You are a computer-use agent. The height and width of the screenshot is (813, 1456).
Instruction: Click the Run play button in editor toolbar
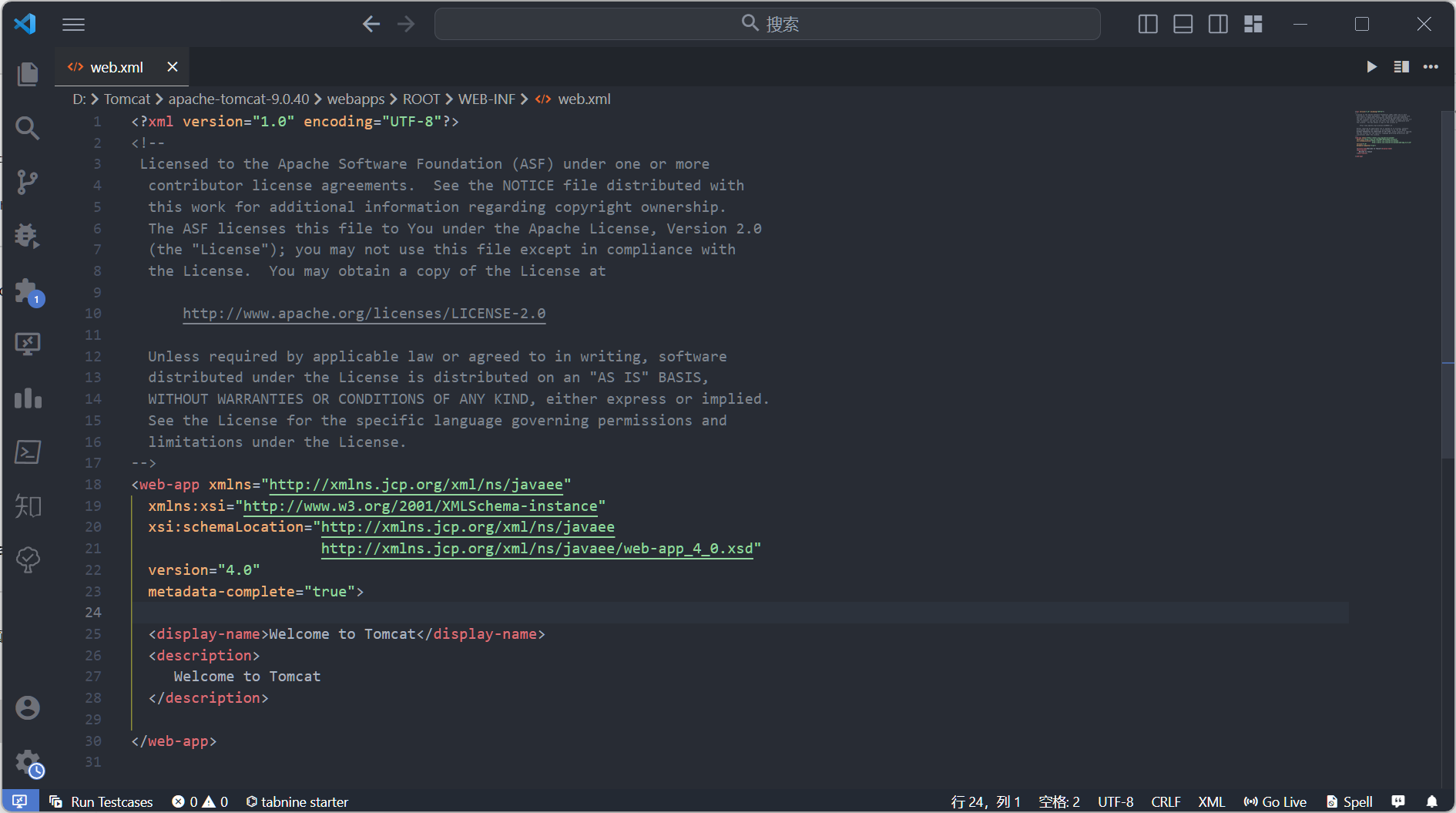click(x=1371, y=67)
